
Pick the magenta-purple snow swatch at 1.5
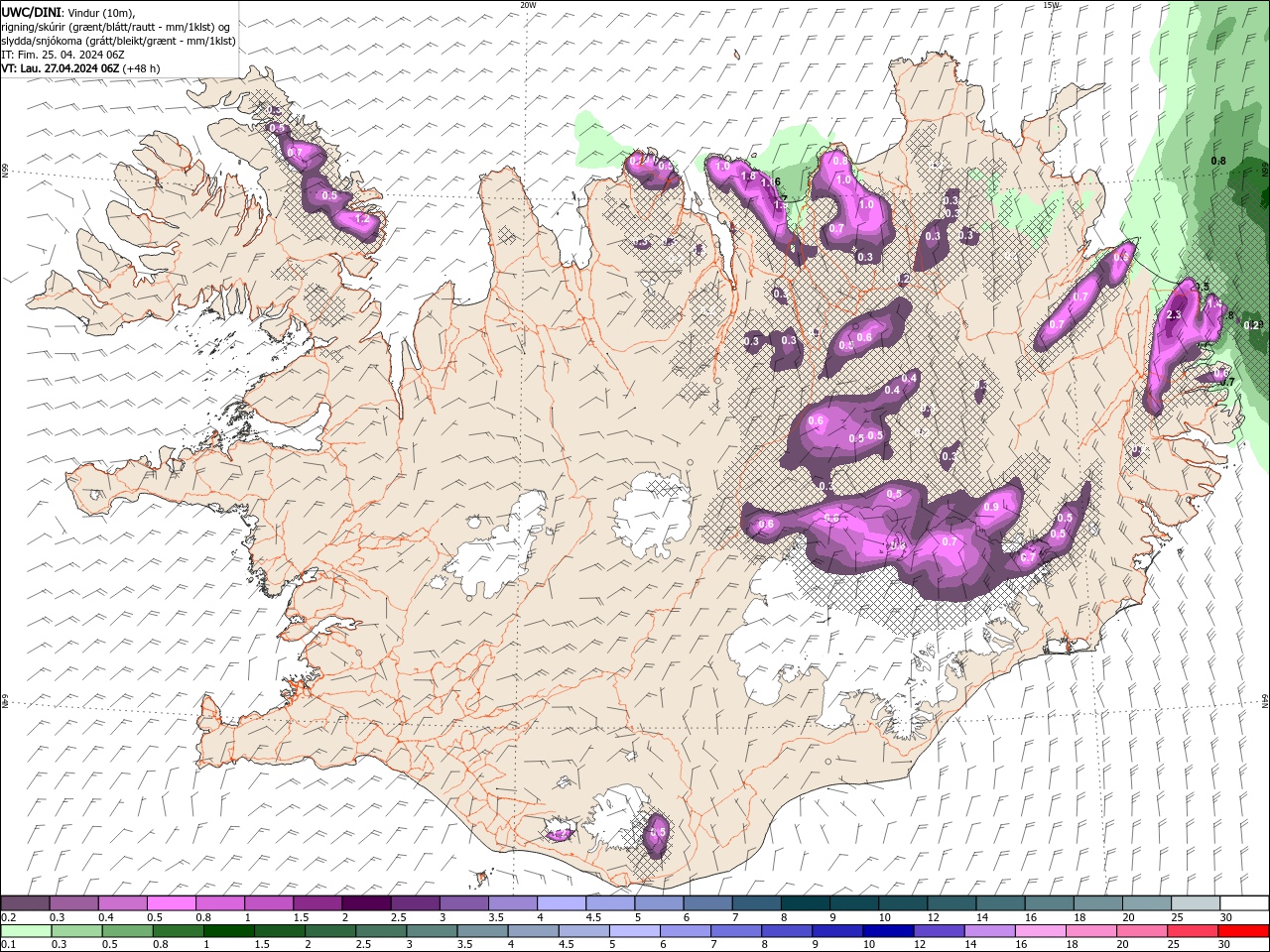tap(317, 903)
